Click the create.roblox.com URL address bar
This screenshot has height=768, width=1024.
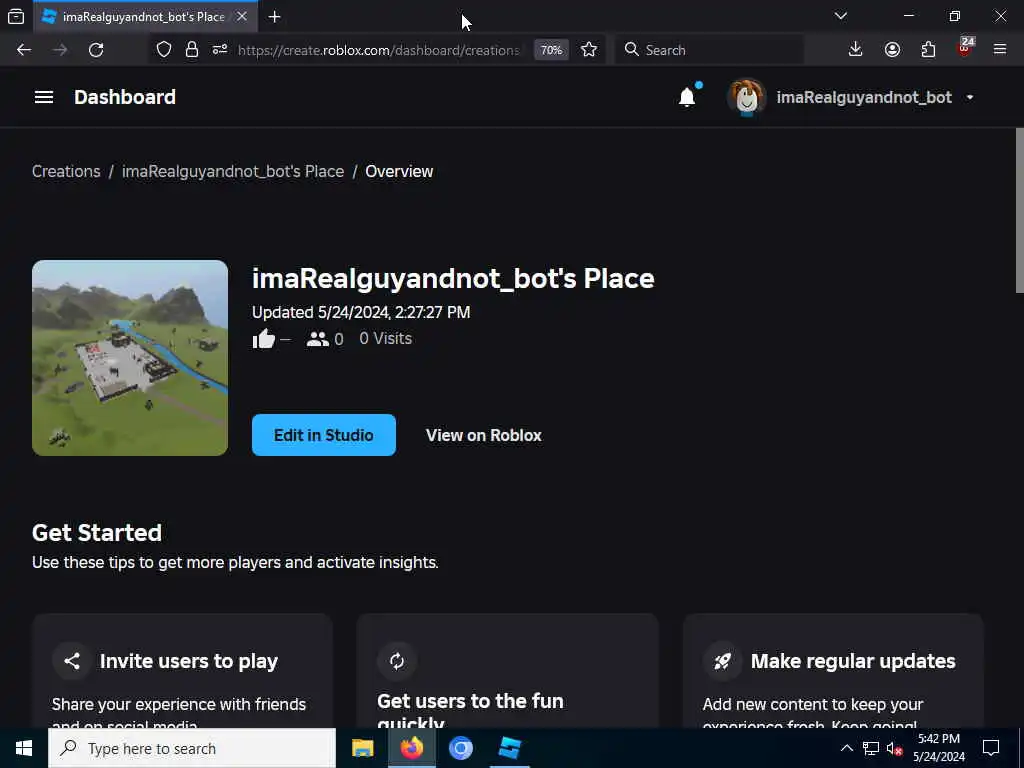click(379, 50)
